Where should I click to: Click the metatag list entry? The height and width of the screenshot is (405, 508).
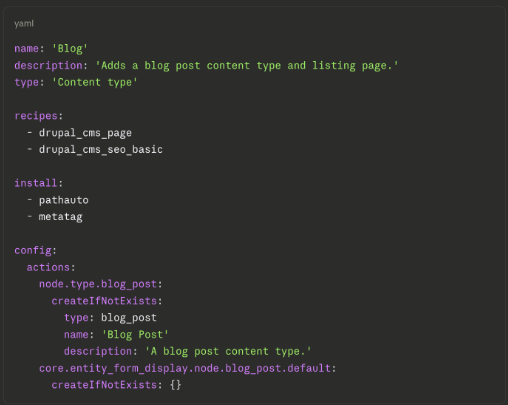(61, 217)
